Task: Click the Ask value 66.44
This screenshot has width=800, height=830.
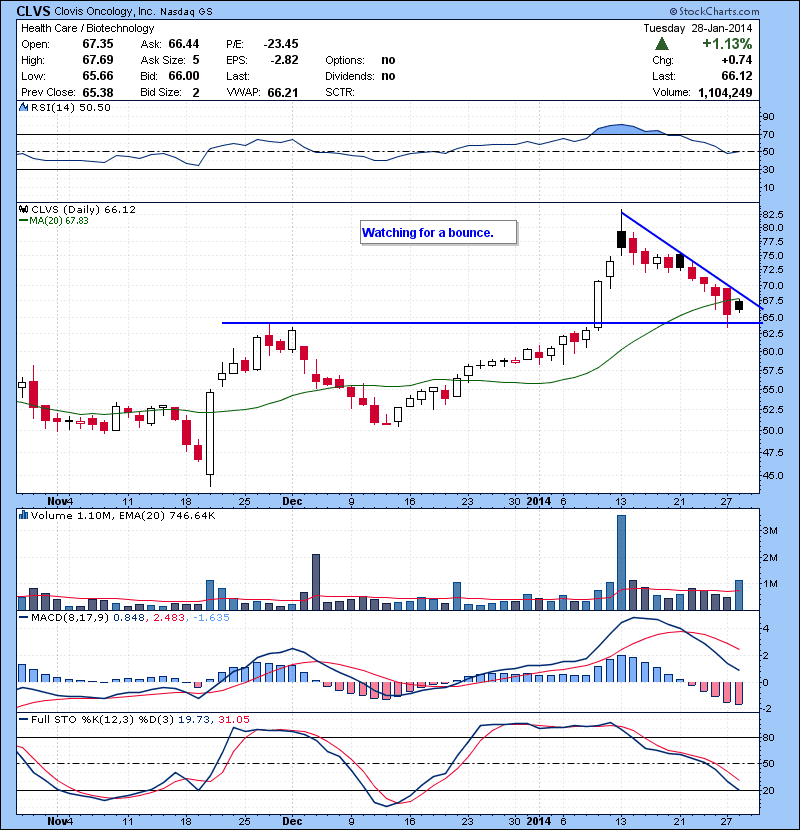Action: 184,44
